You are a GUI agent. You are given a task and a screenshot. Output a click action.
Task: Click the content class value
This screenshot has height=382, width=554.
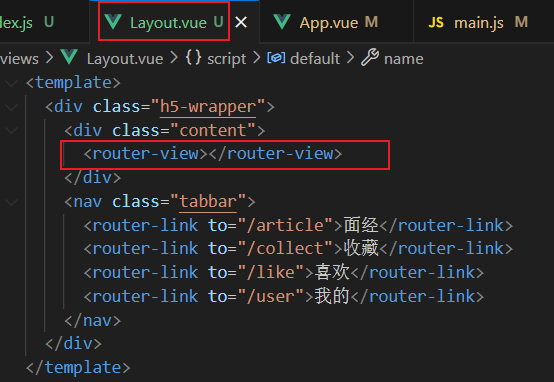[x=213, y=130]
